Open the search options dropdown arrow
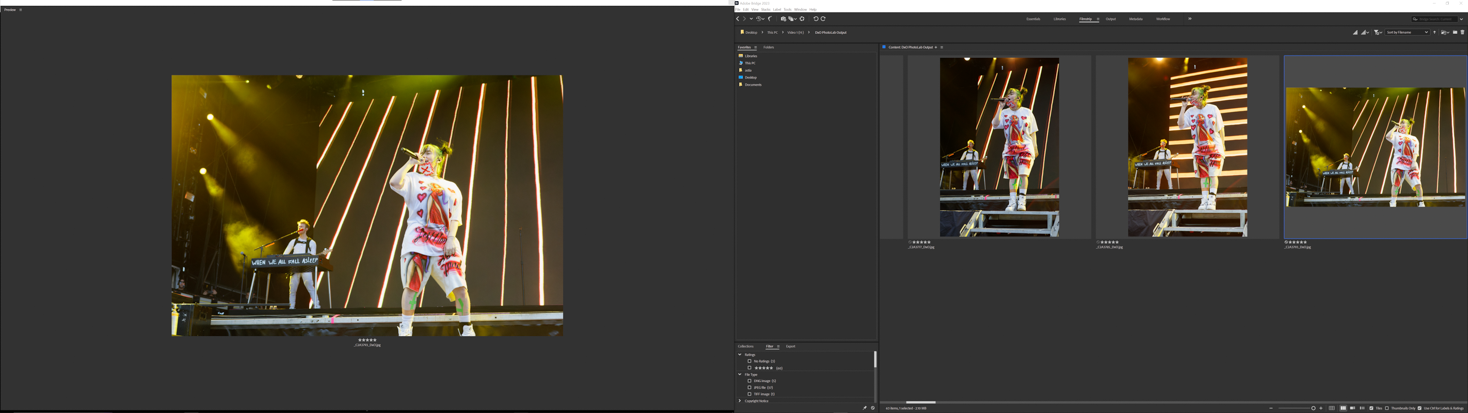 [x=1461, y=19]
